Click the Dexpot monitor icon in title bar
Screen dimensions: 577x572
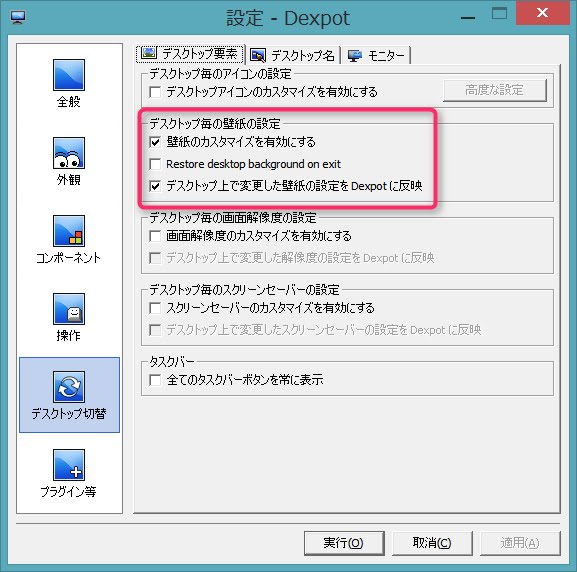click(18, 17)
